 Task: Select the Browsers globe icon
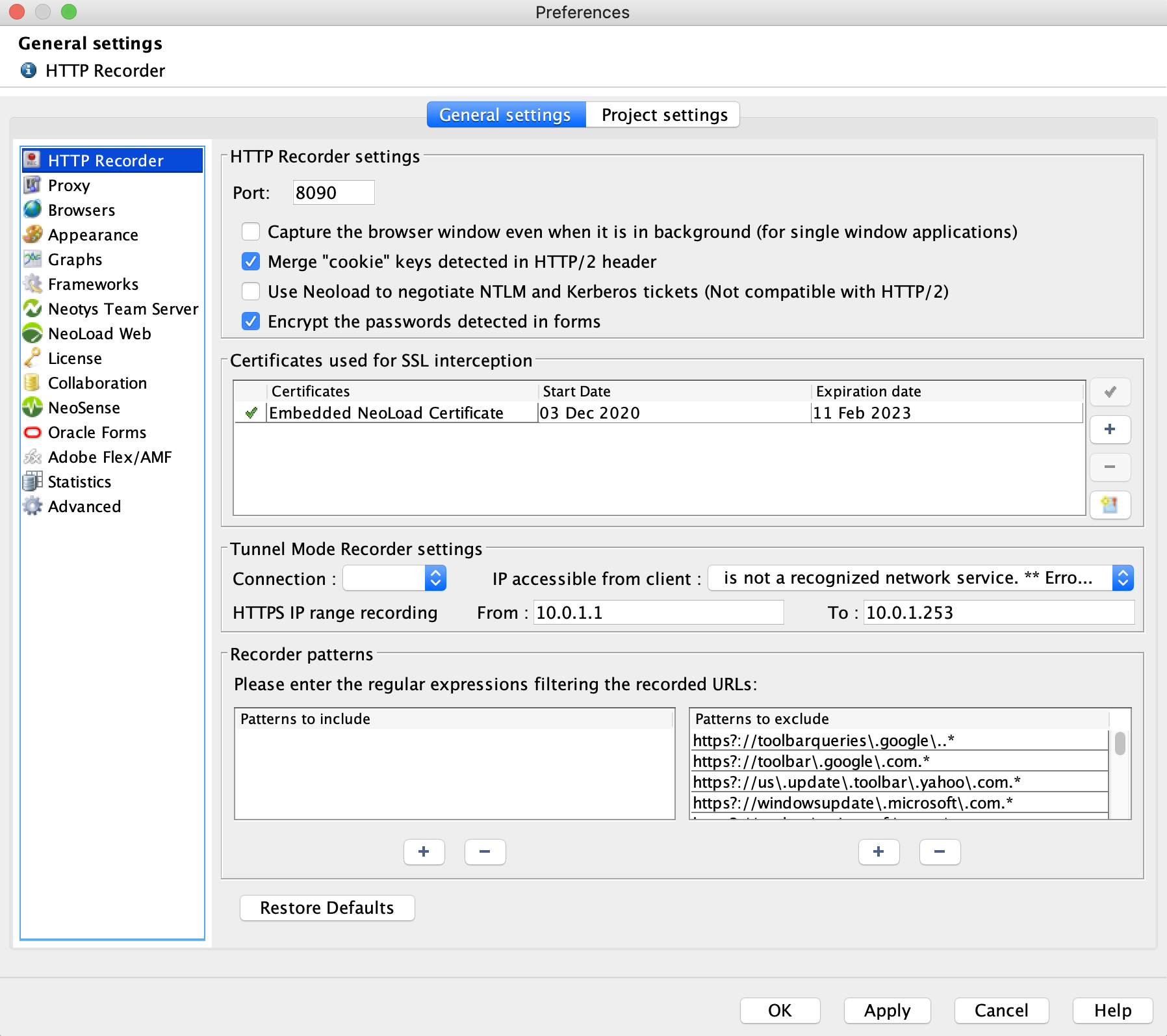coord(32,210)
